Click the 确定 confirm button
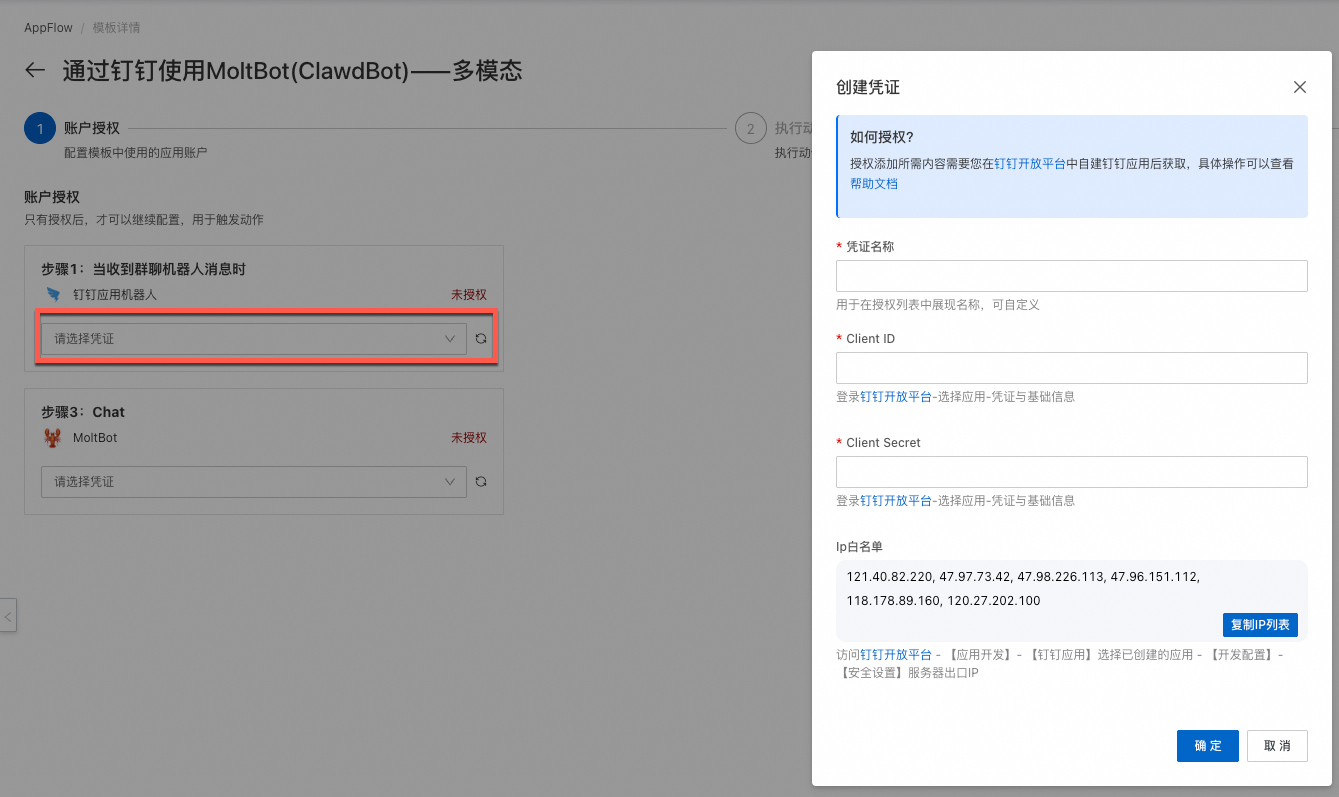This screenshot has height=797, width=1339. point(1207,745)
